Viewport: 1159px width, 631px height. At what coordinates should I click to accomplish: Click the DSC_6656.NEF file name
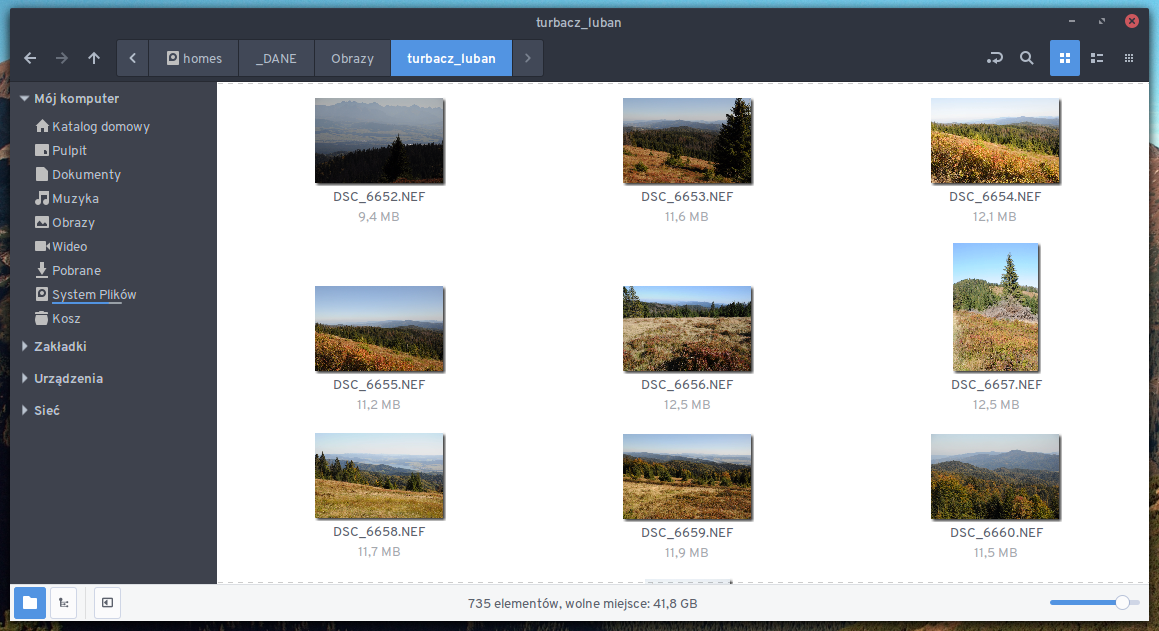(687, 384)
